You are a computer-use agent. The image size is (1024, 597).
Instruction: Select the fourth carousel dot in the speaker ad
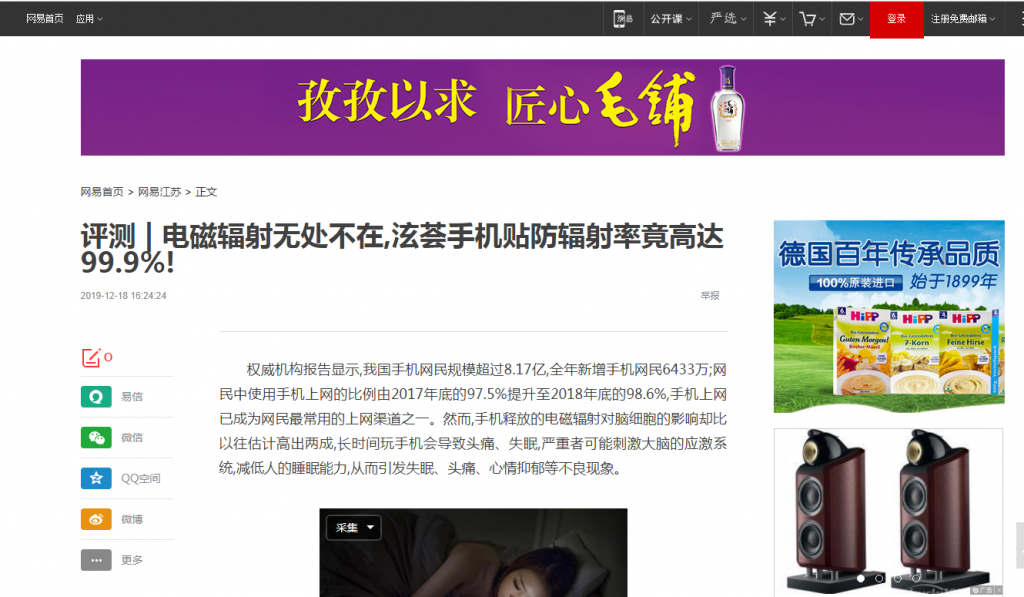tap(916, 579)
